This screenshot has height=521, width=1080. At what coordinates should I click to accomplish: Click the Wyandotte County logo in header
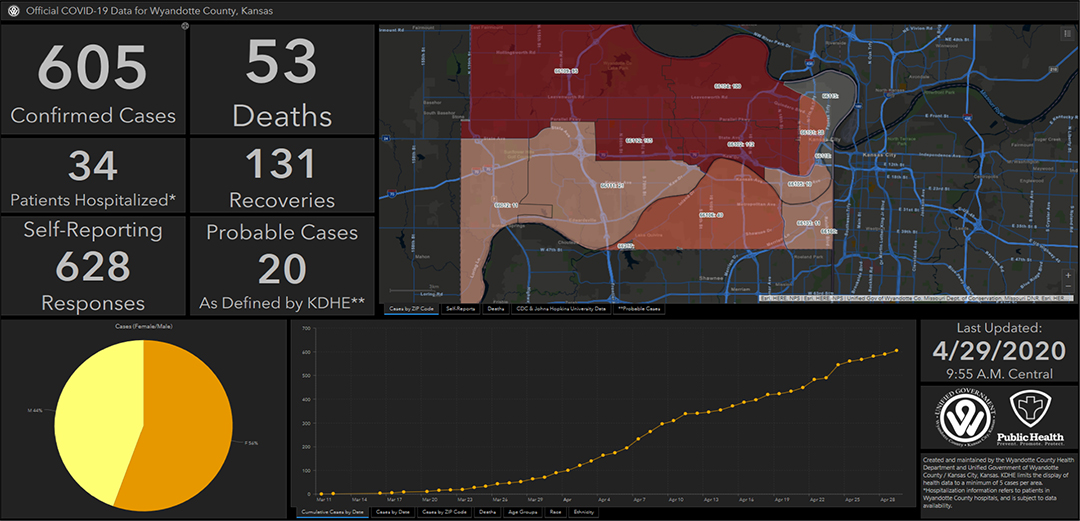pyautogui.click(x=12, y=12)
